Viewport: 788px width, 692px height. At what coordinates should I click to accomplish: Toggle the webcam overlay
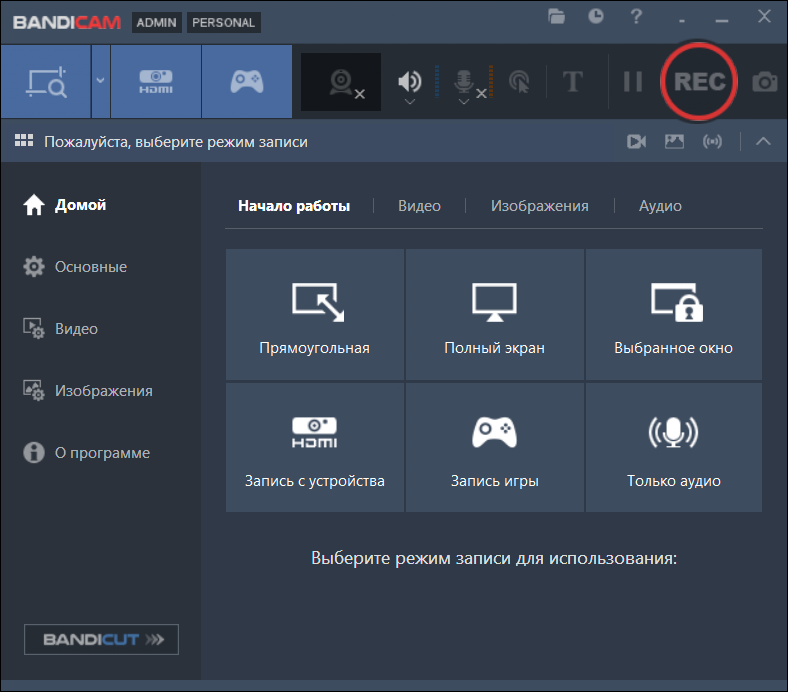coord(343,82)
